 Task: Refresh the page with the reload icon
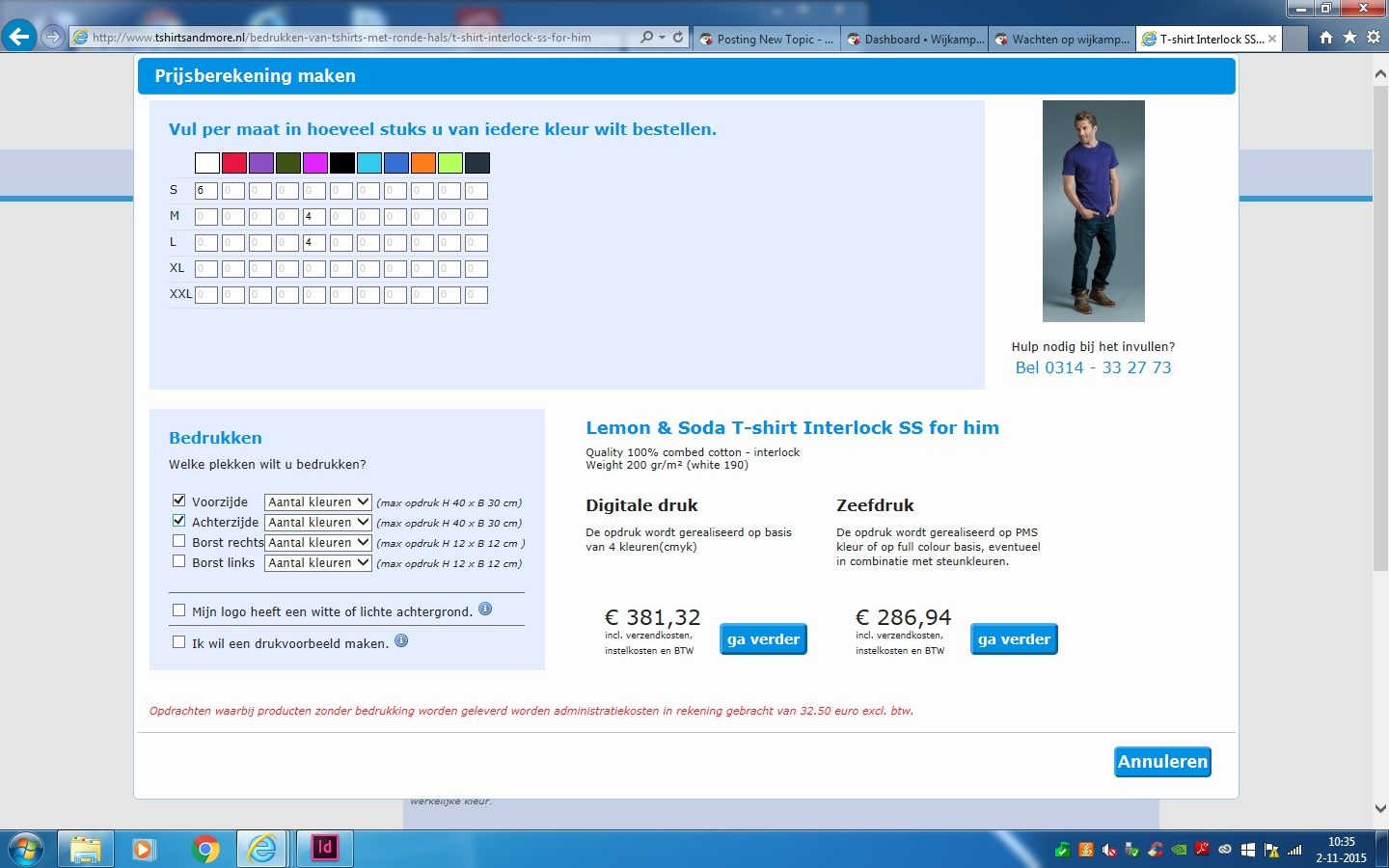coord(678,38)
